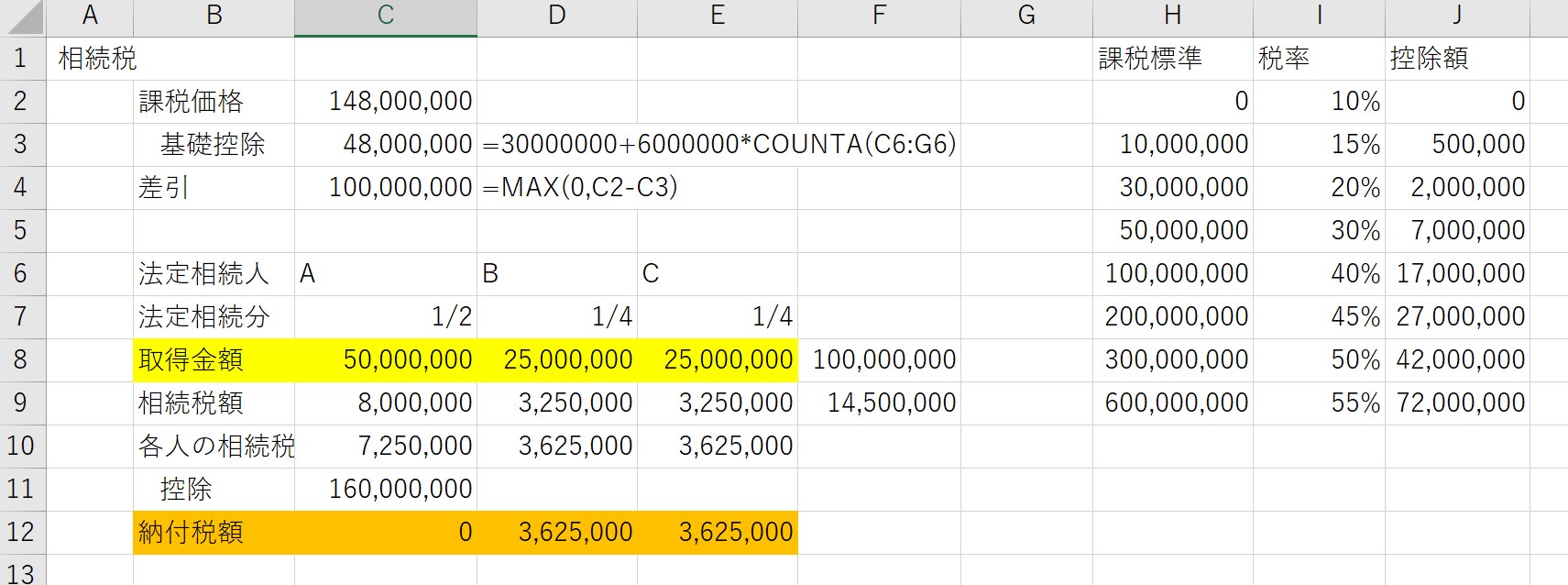Click the orange 納付税額 label cell
The width and height of the screenshot is (1568, 585).
pyautogui.click(x=214, y=532)
